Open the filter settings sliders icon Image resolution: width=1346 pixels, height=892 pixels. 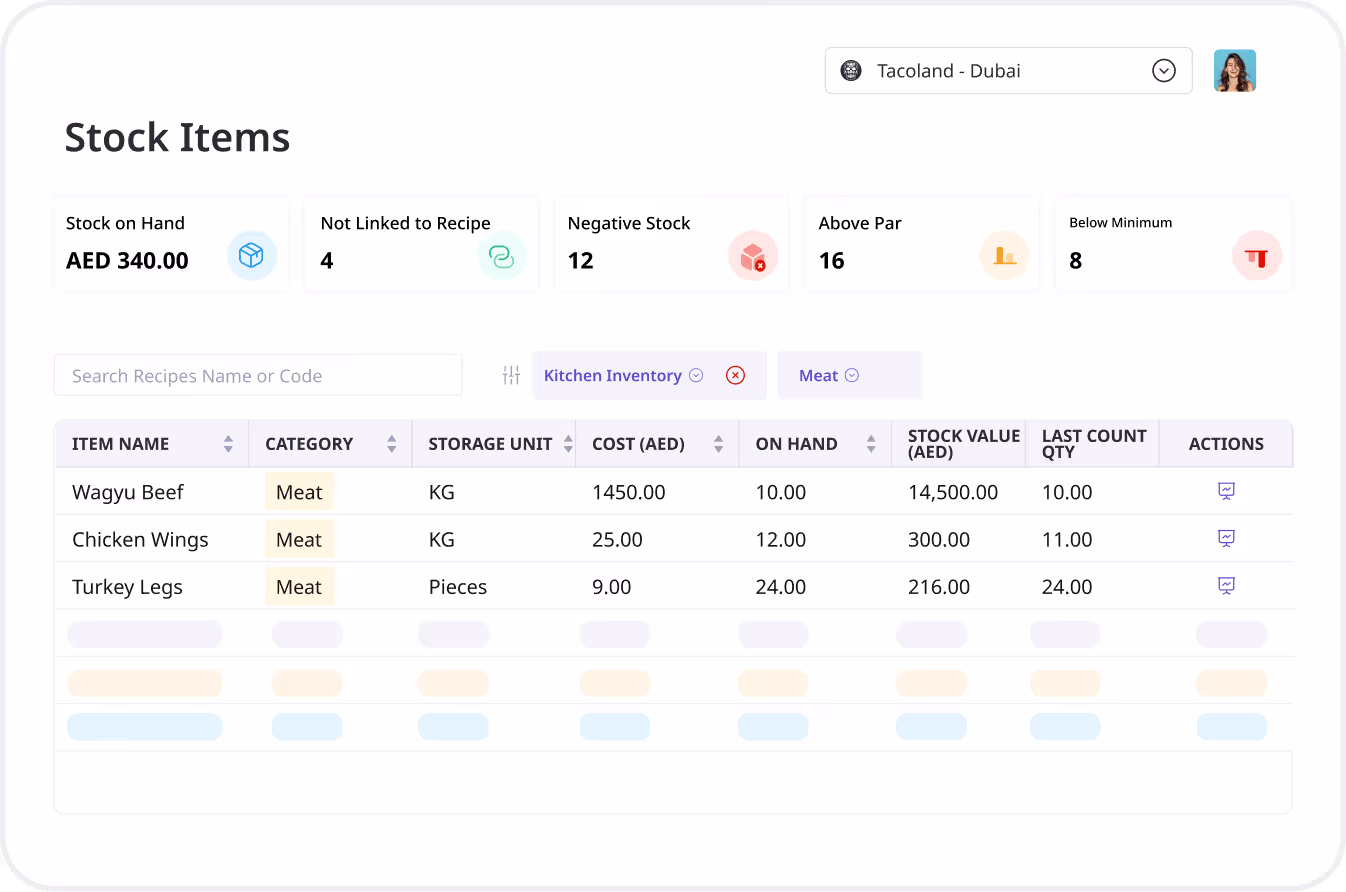511,375
